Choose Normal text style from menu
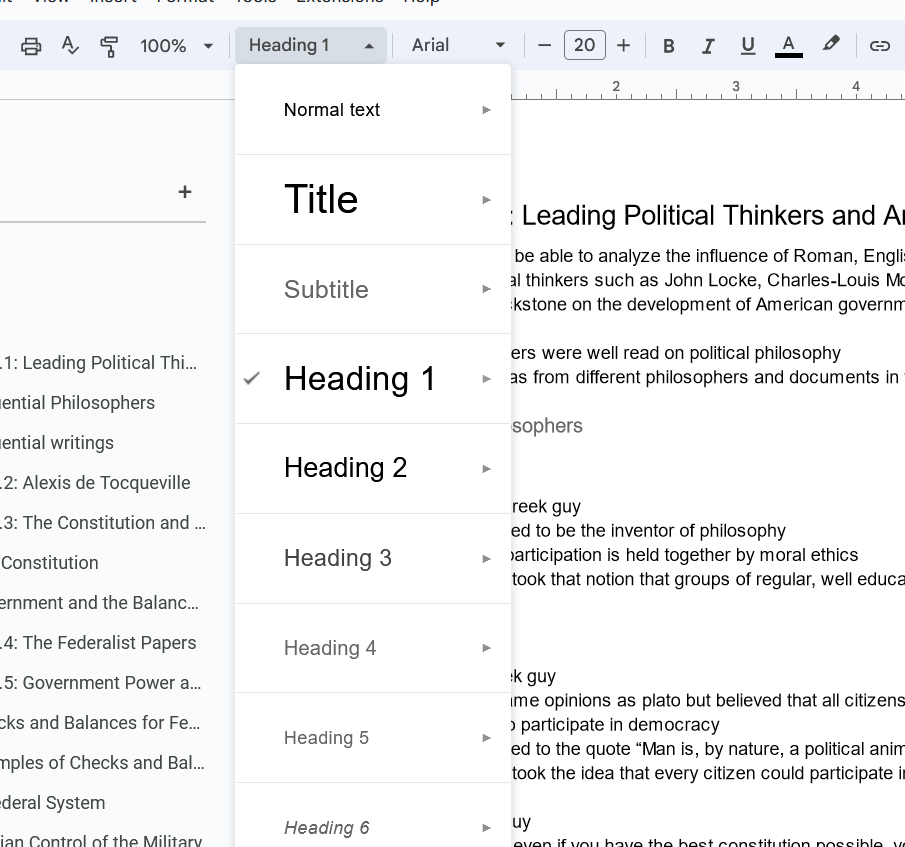This screenshot has width=905, height=847. (332, 110)
